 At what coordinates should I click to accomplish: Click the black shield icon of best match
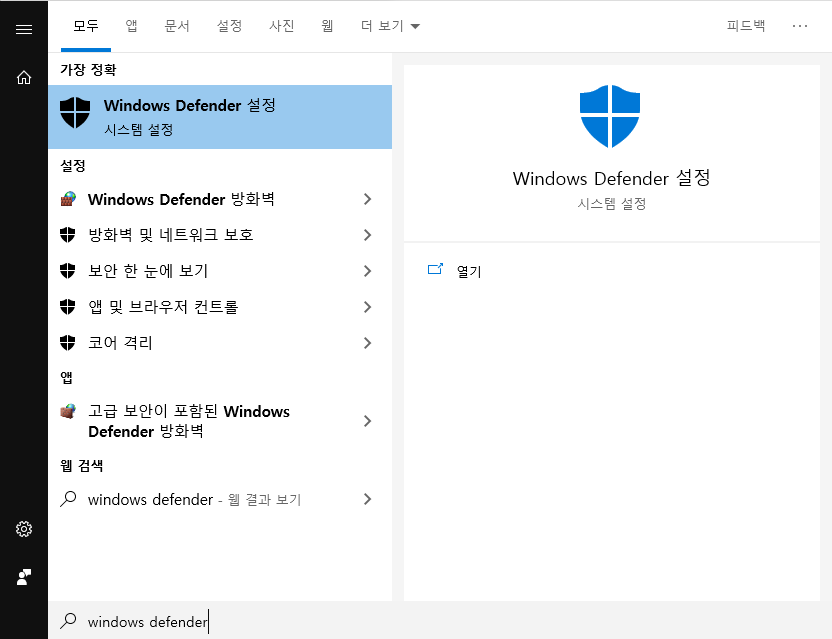tap(75, 112)
